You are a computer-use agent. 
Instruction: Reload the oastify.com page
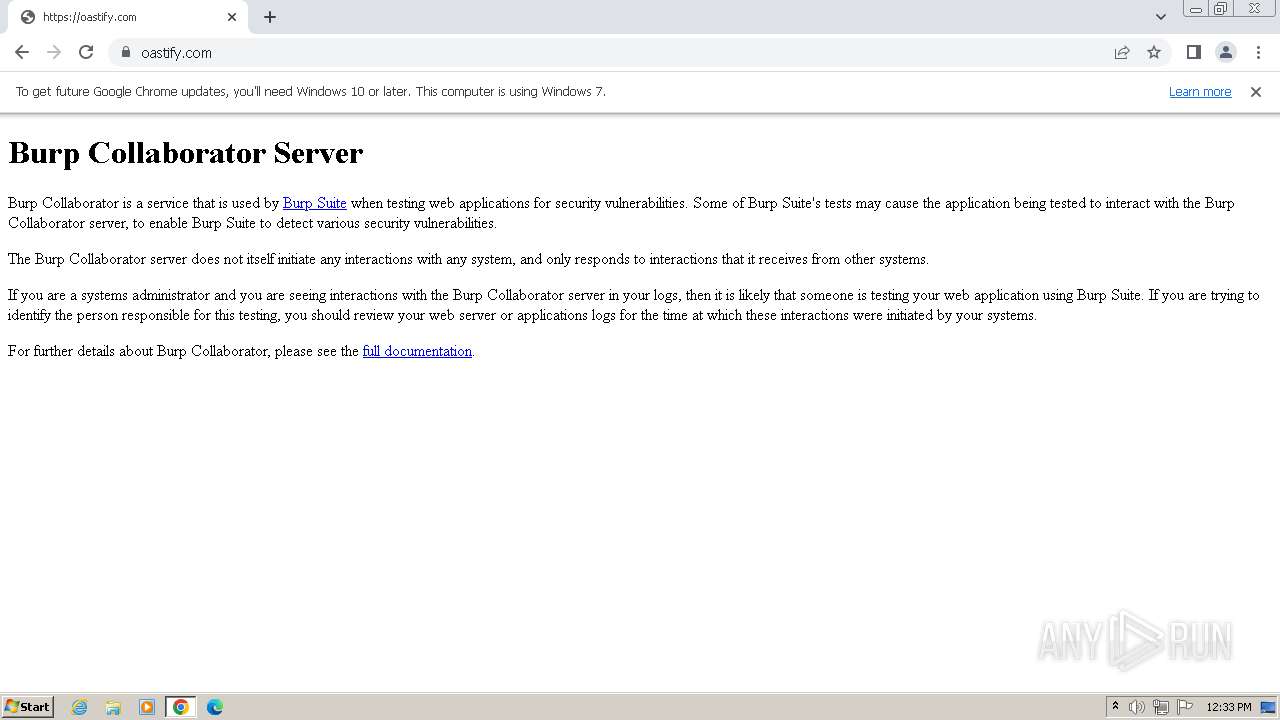[86, 52]
